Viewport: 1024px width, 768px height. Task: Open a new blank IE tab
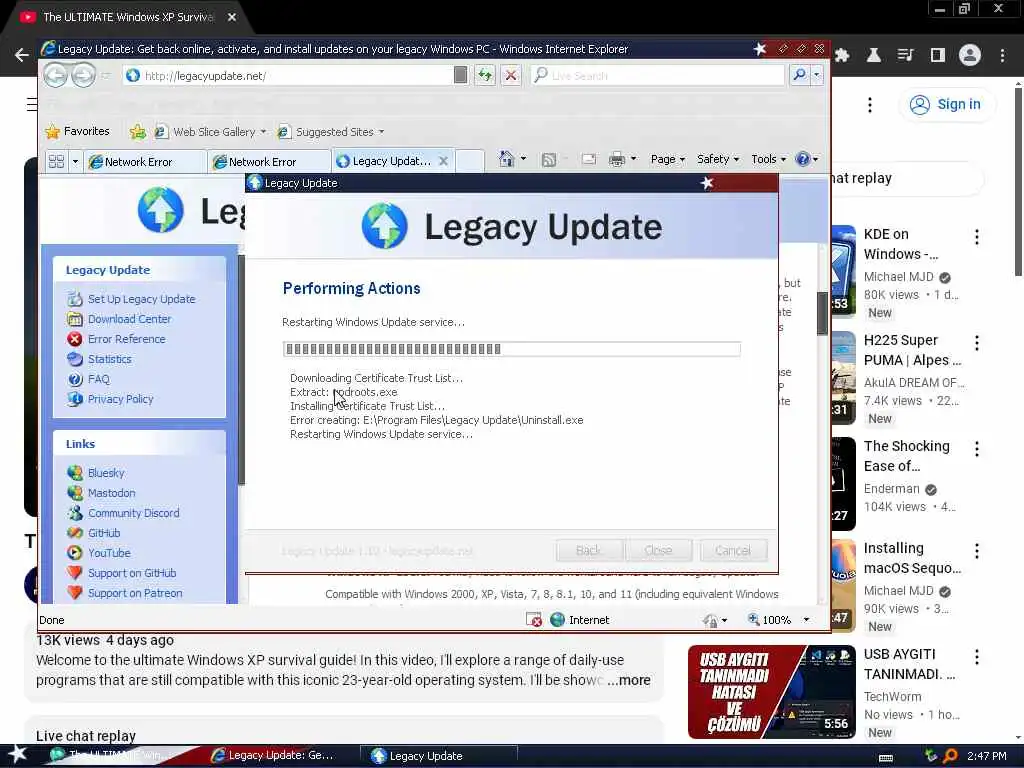pyautogui.click(x=470, y=161)
